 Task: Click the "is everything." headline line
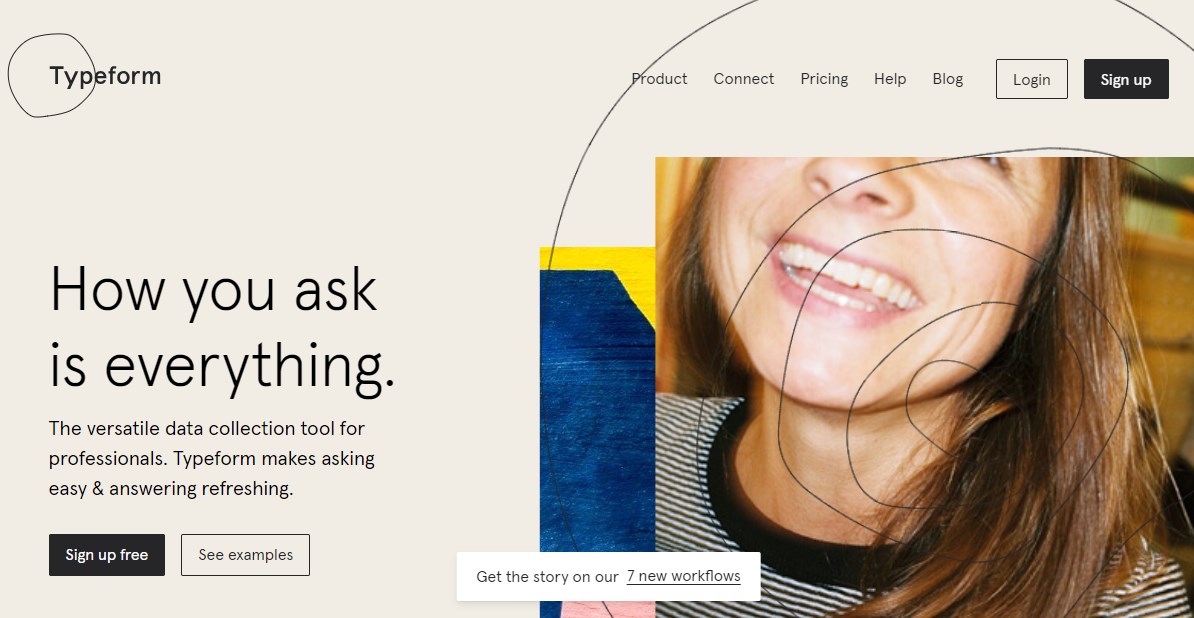[222, 367]
